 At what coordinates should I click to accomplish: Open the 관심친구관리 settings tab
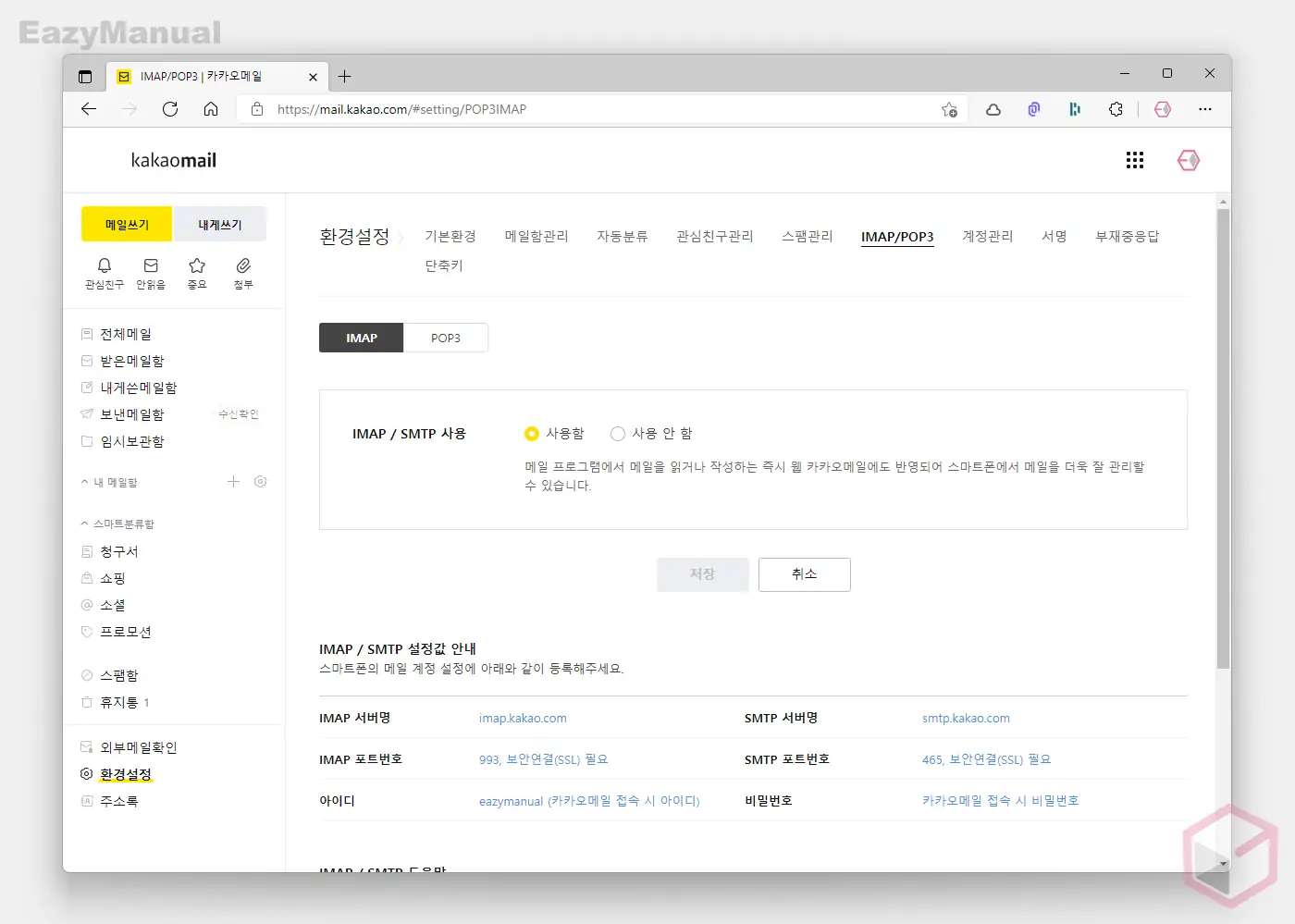coord(715,237)
